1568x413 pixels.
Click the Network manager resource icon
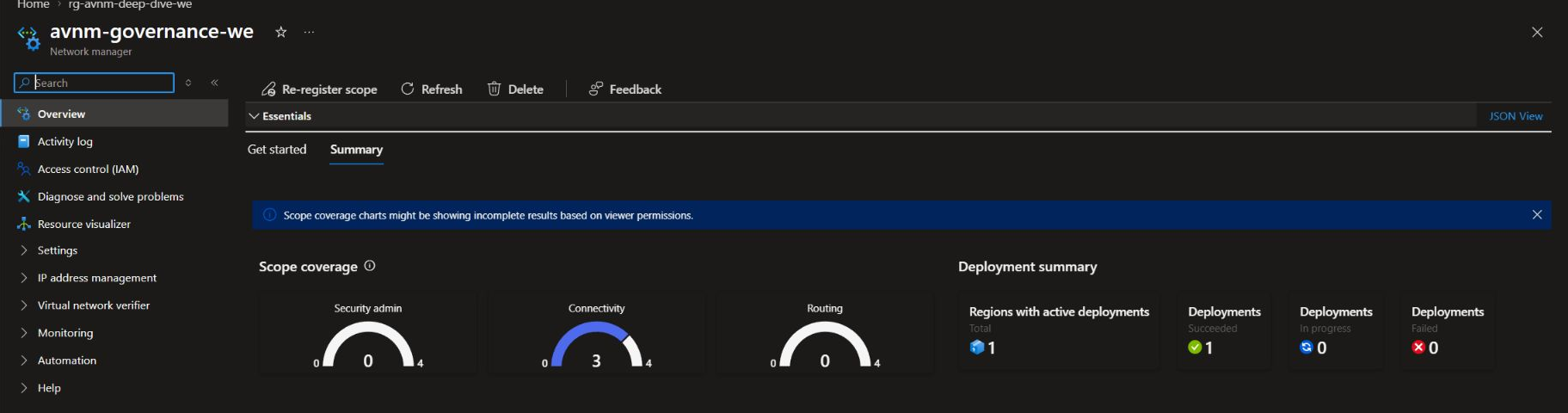[28, 38]
